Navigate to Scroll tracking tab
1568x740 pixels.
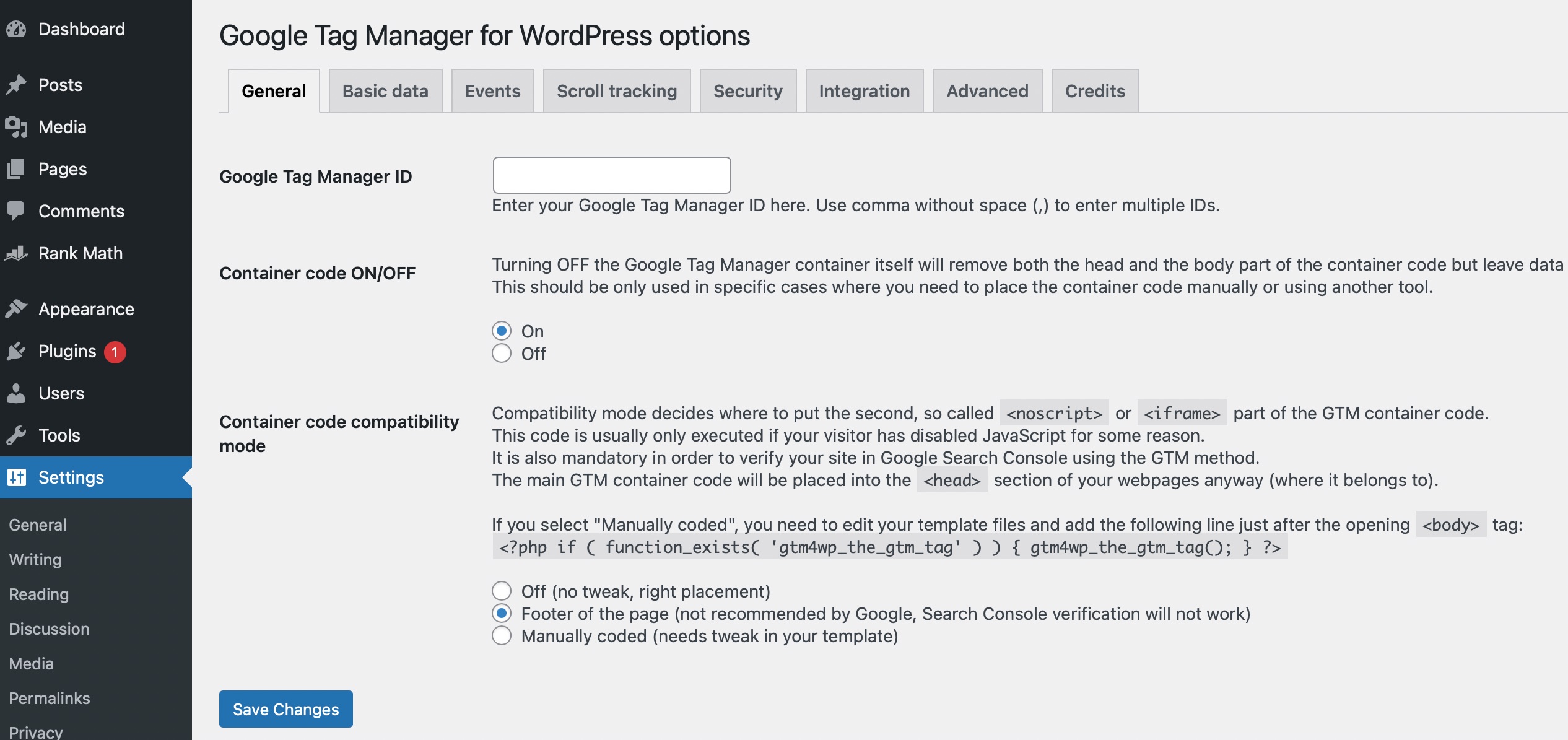click(x=617, y=90)
